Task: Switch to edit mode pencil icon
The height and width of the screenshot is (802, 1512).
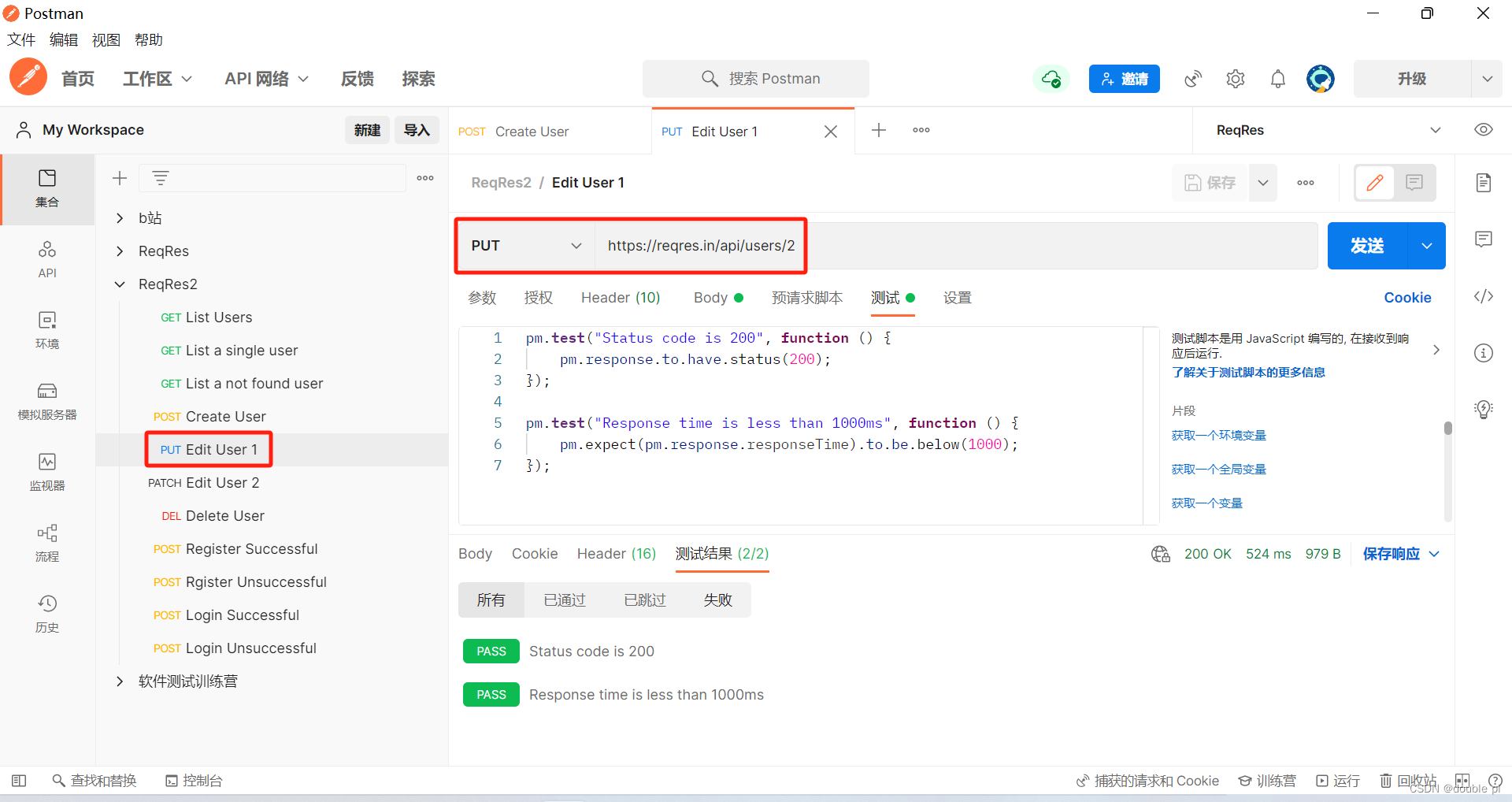Action: pos(1375,183)
